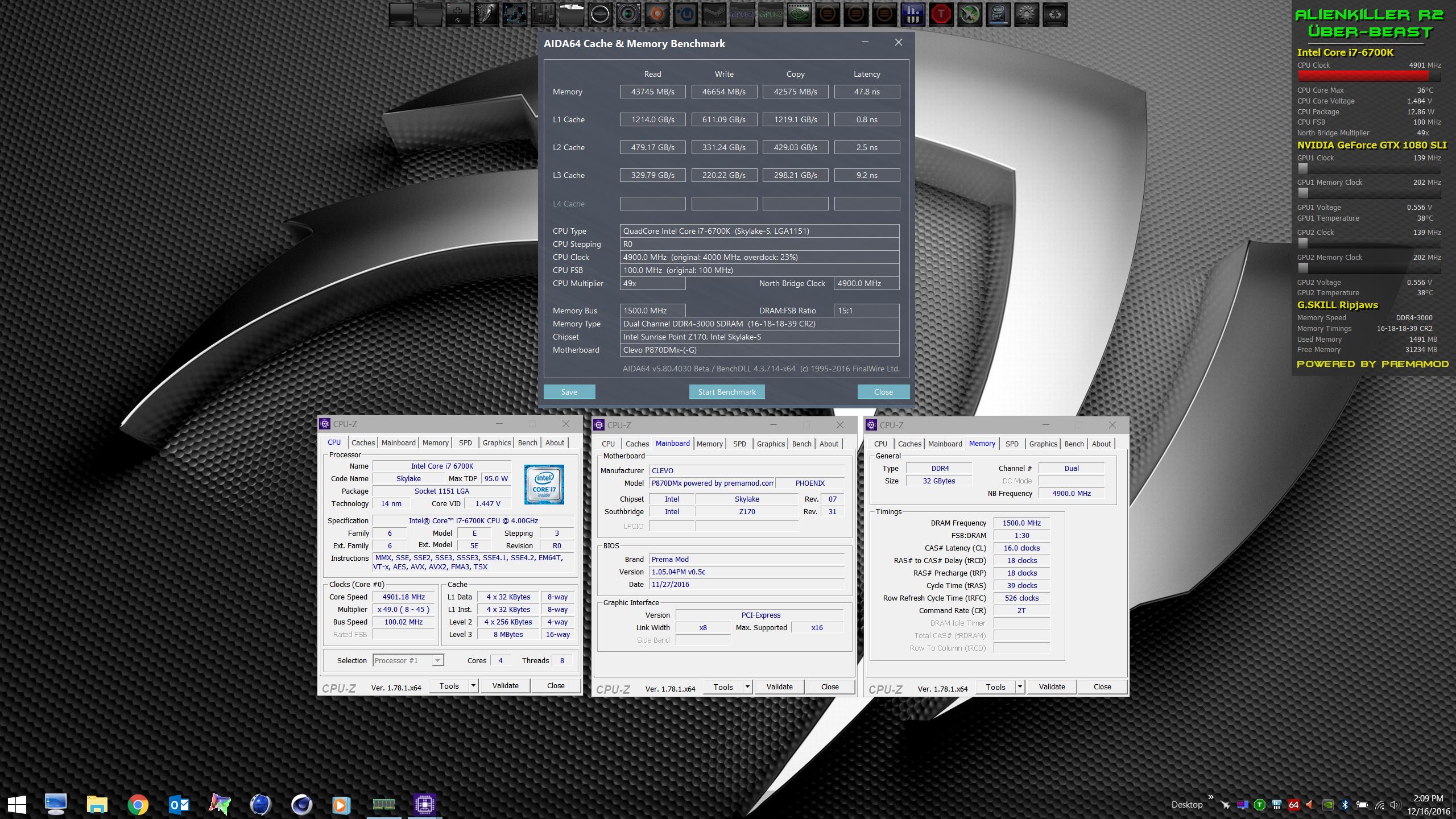This screenshot has height=819, width=1456.
Task: Minimize the AIDA64 benchmark window
Action: coord(864,42)
